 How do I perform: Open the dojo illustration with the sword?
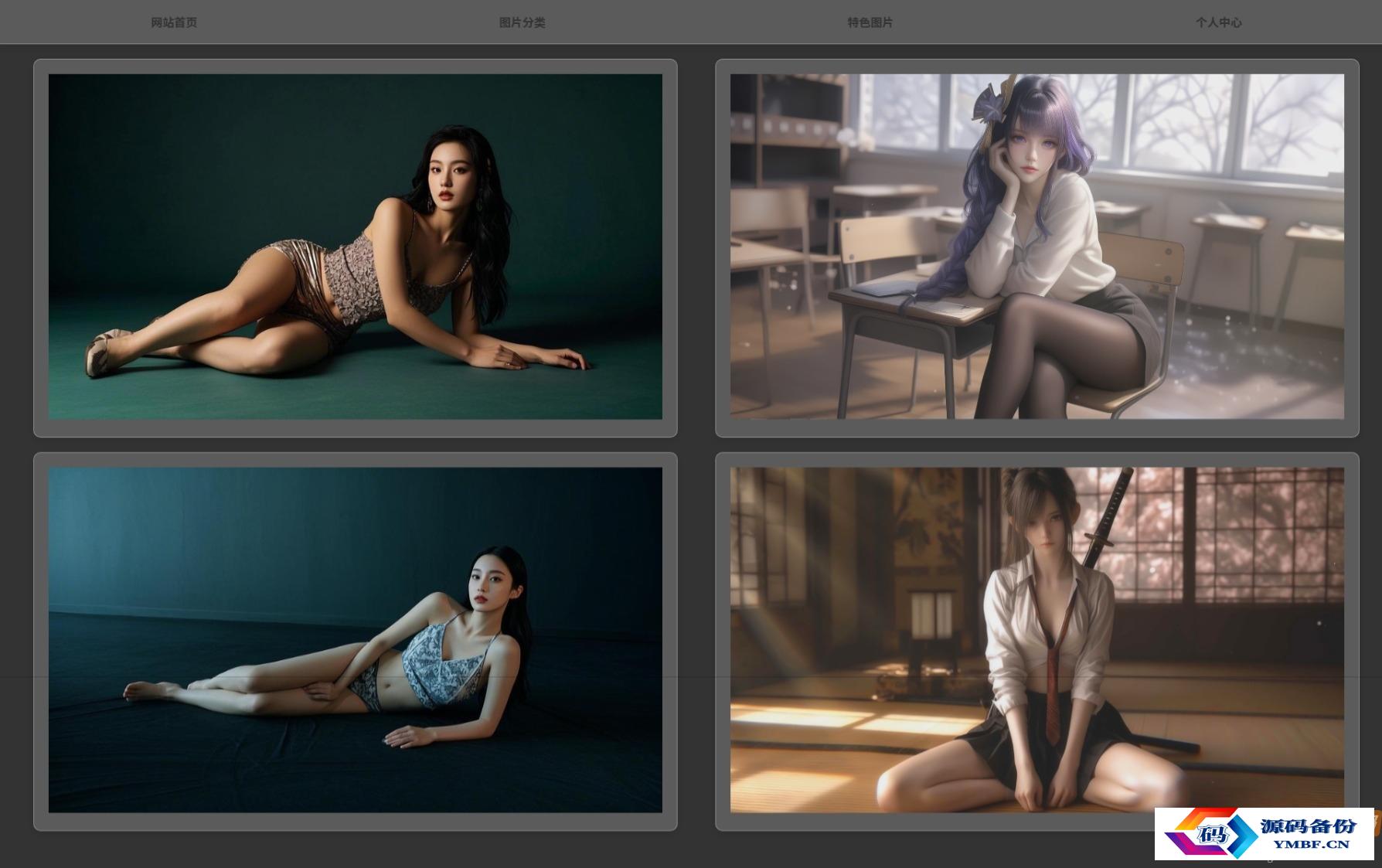1037,640
